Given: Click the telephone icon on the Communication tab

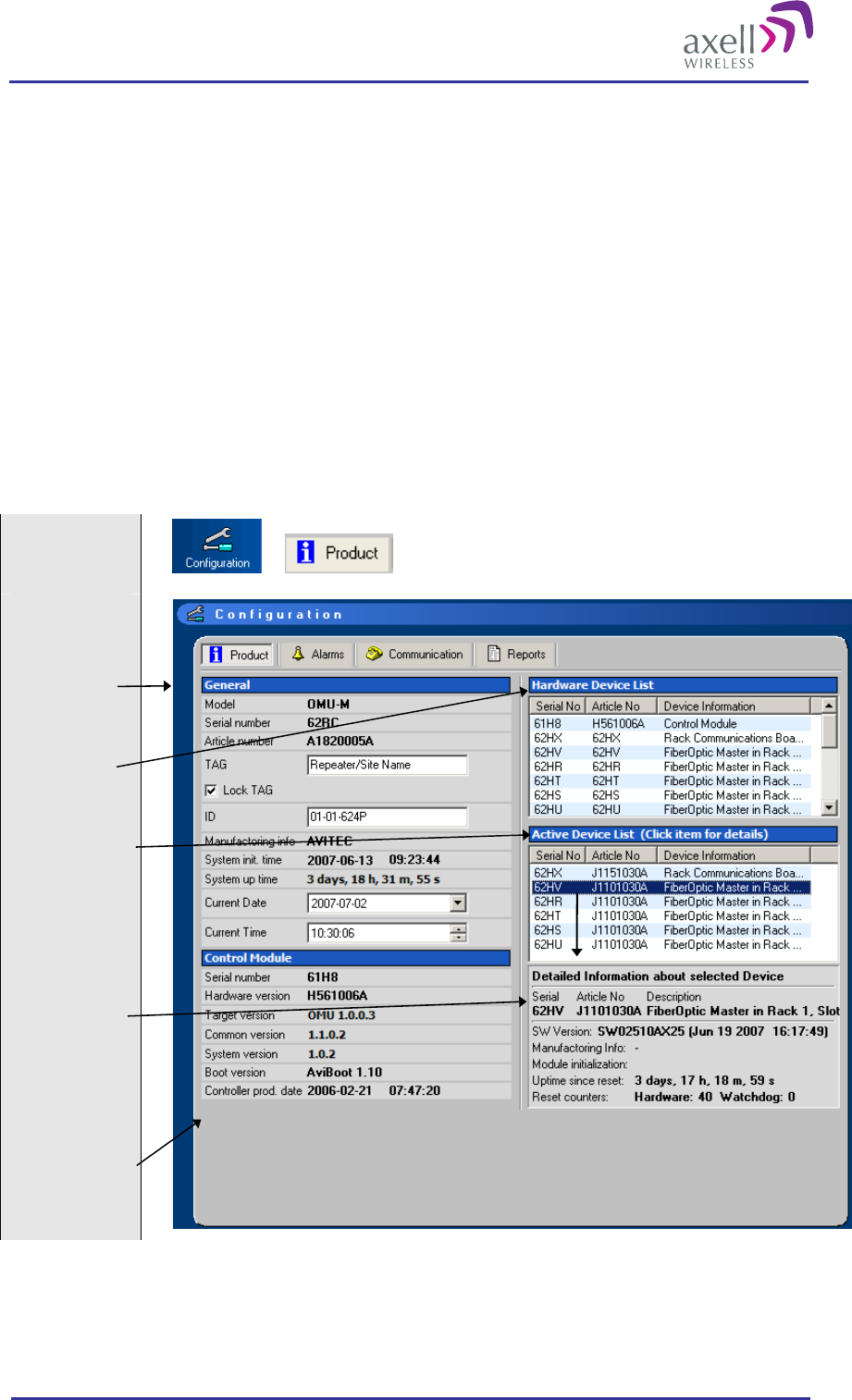Looking at the screenshot, I should 374,654.
